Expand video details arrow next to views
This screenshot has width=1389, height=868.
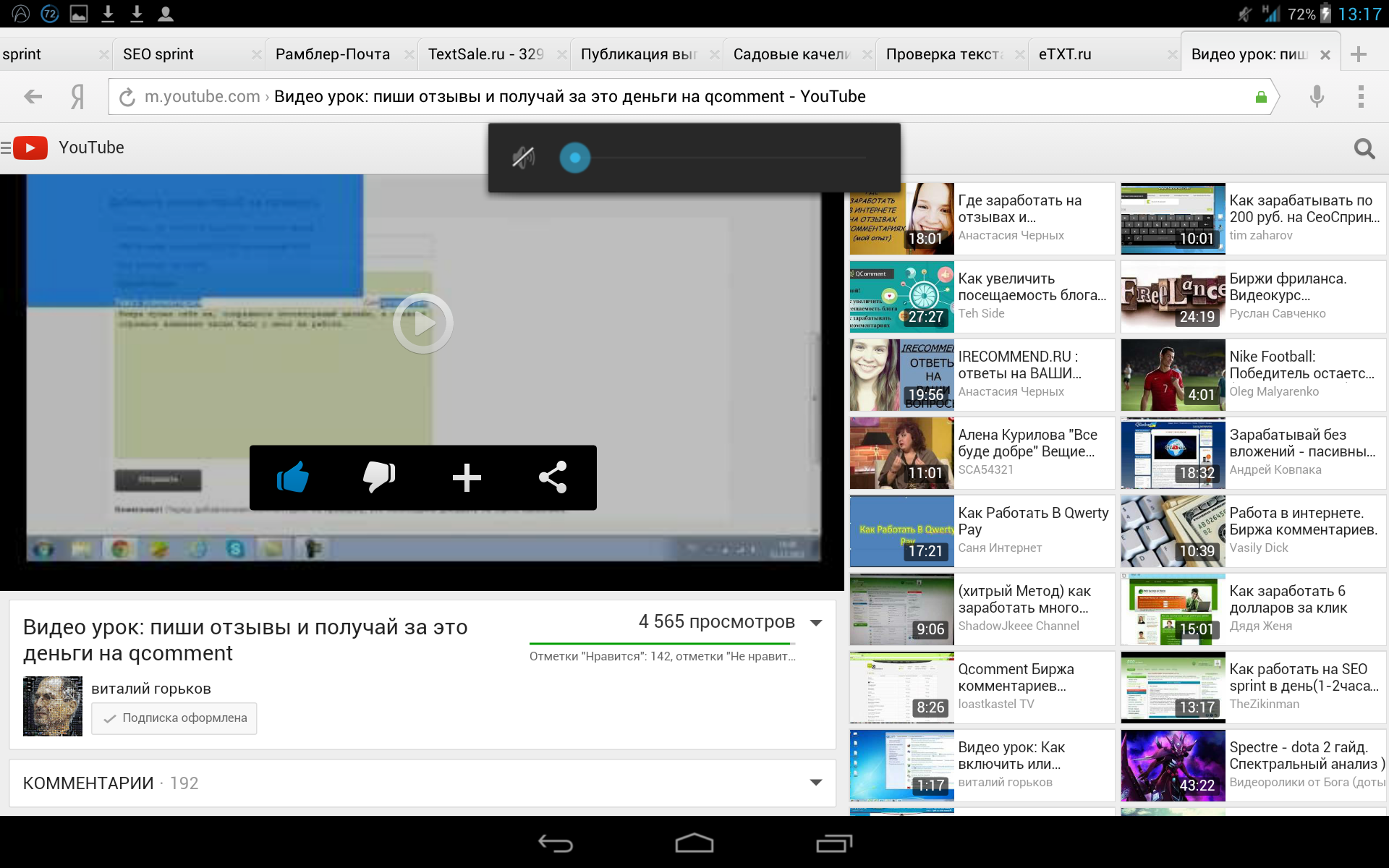[x=816, y=623]
